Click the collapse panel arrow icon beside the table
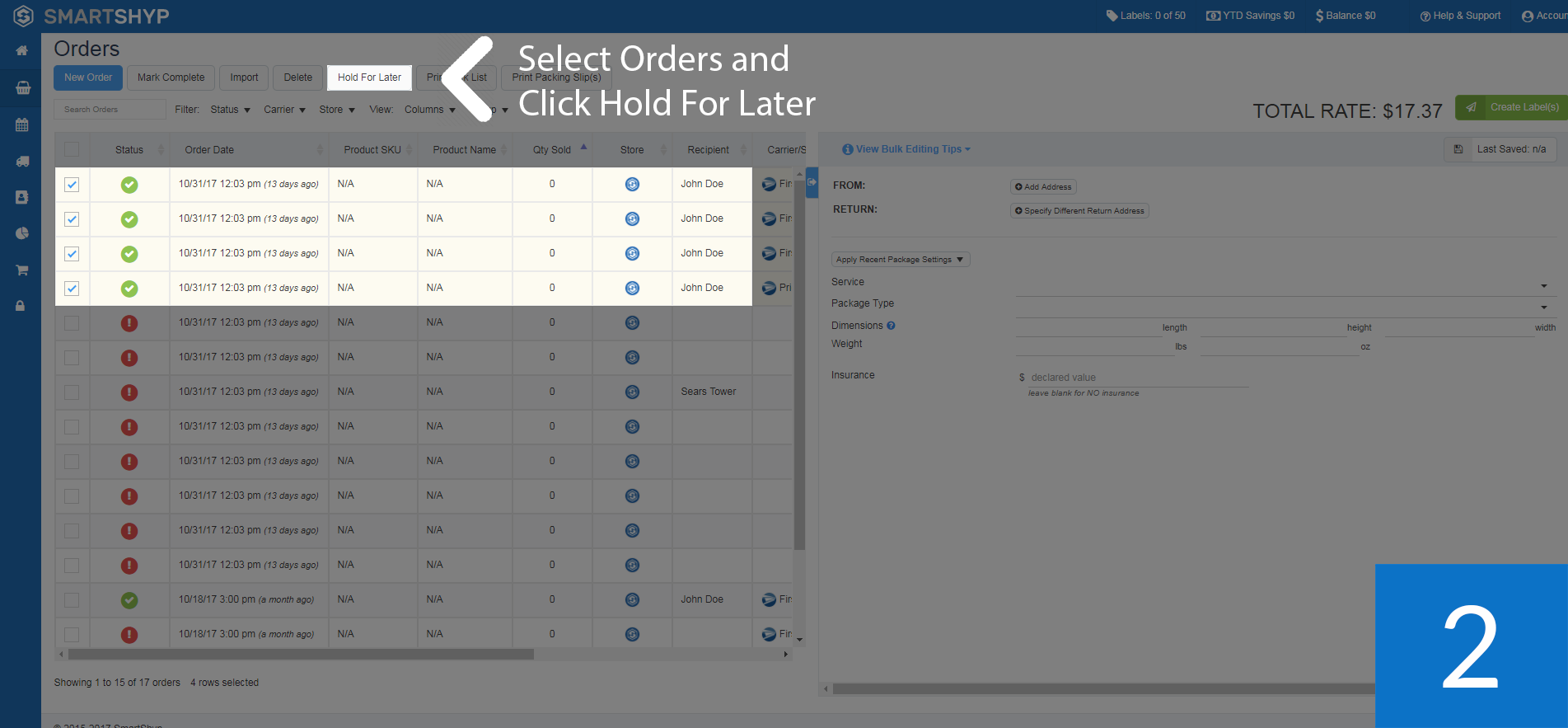The image size is (1568, 728). tap(812, 182)
